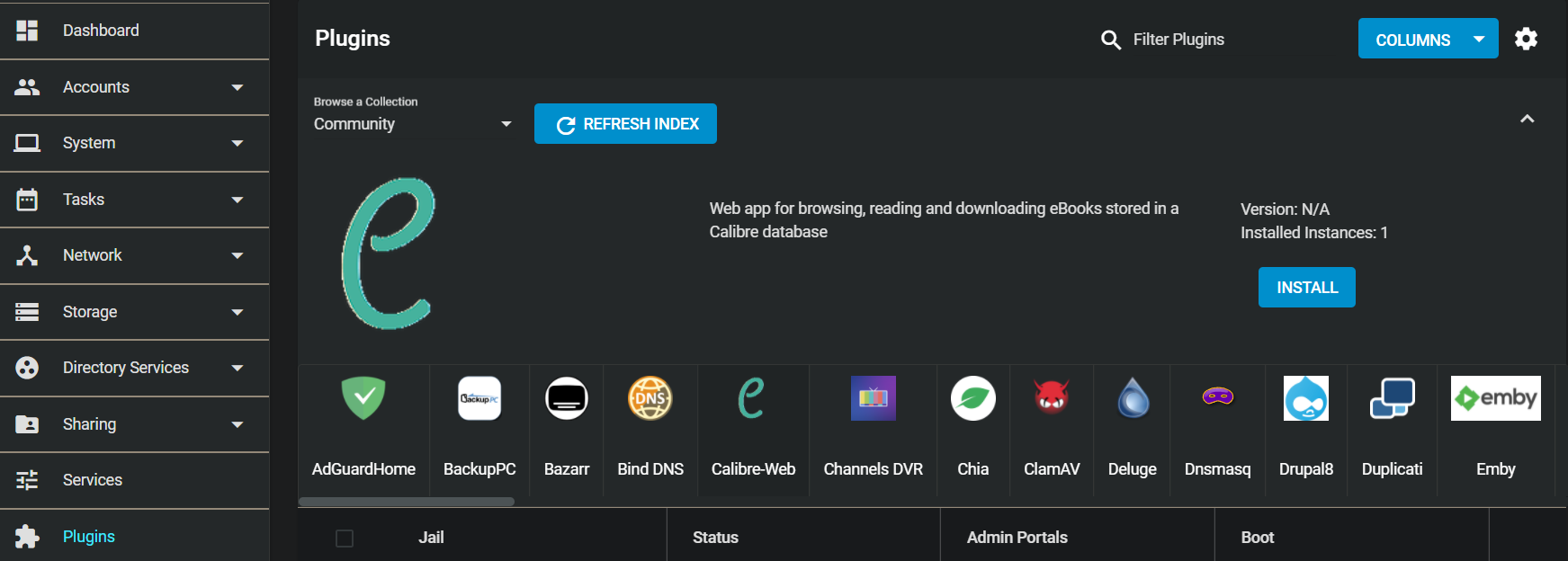This screenshot has width=1568, height=561.
Task: Click the REFRESH INDEX button
Action: pos(625,123)
